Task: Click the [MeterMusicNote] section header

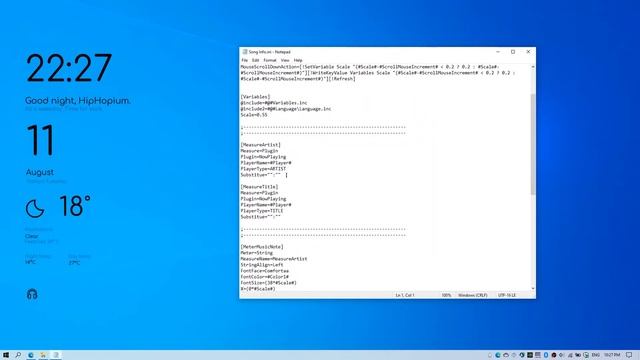Action: click(262, 247)
